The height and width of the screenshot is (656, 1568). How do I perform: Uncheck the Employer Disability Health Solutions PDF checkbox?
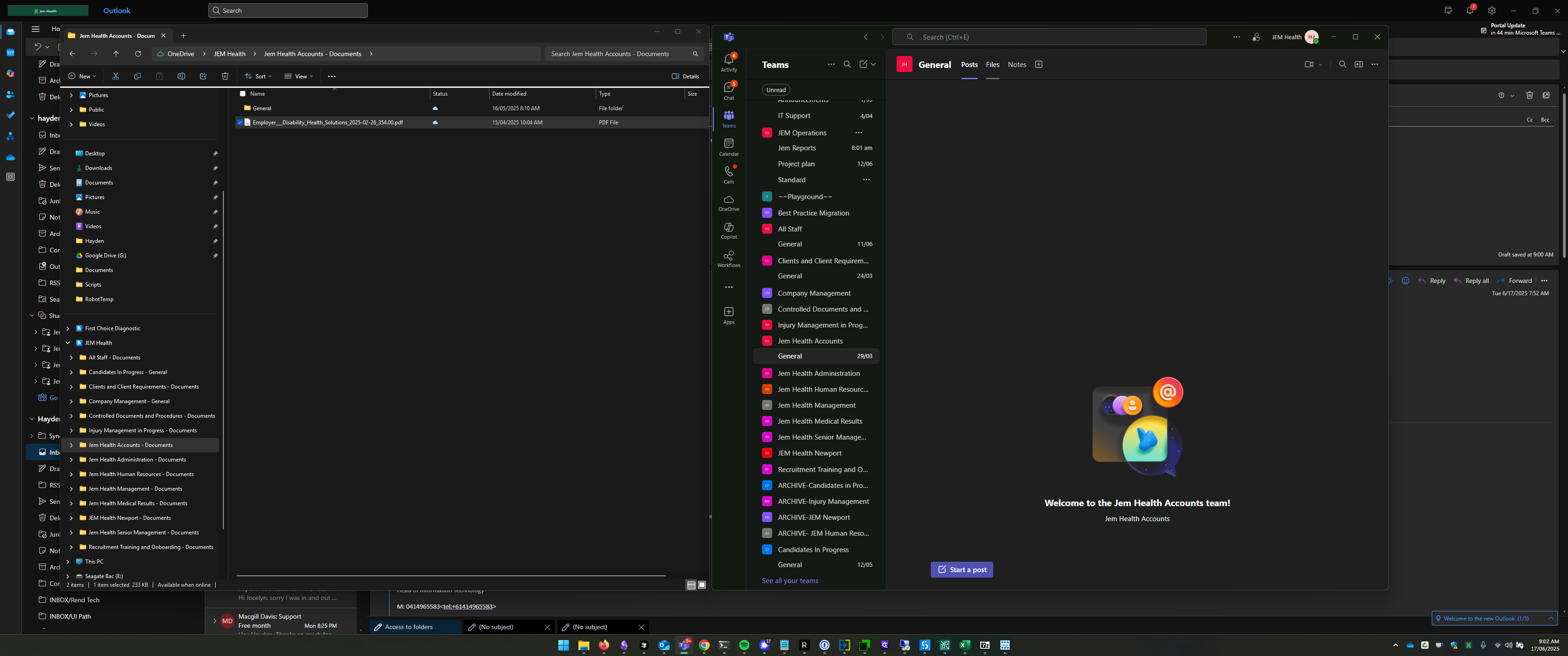point(240,122)
